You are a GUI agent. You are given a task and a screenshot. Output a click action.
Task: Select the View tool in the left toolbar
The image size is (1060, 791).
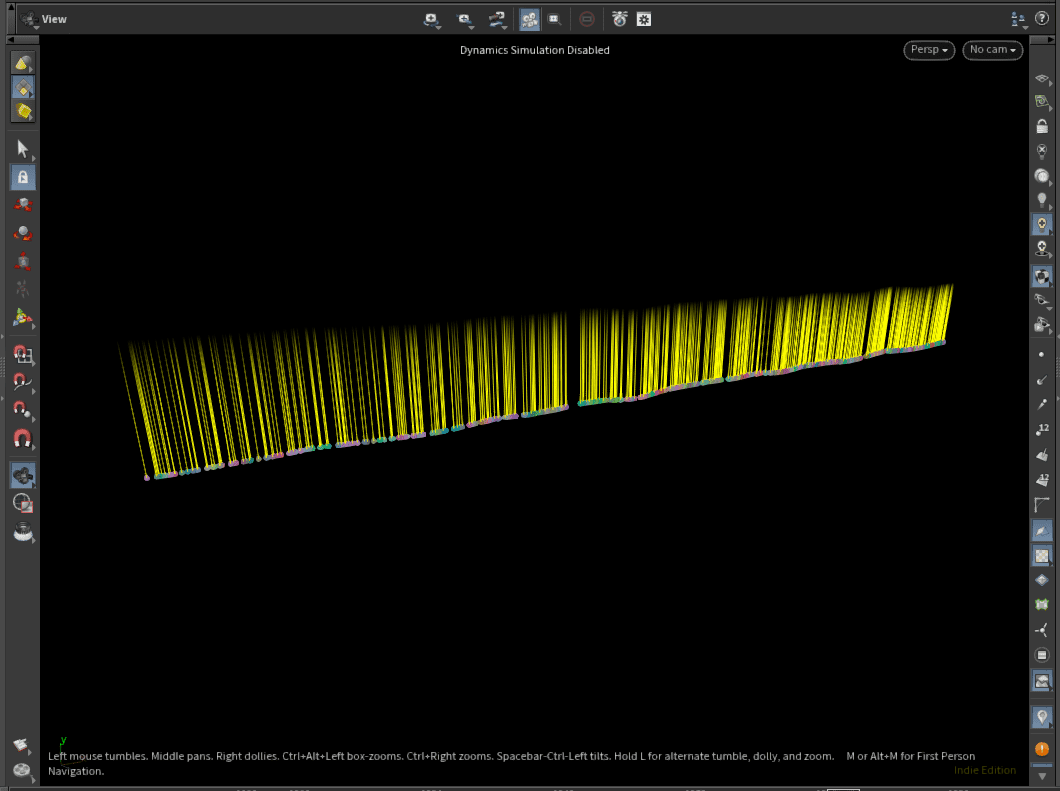tap(22, 475)
